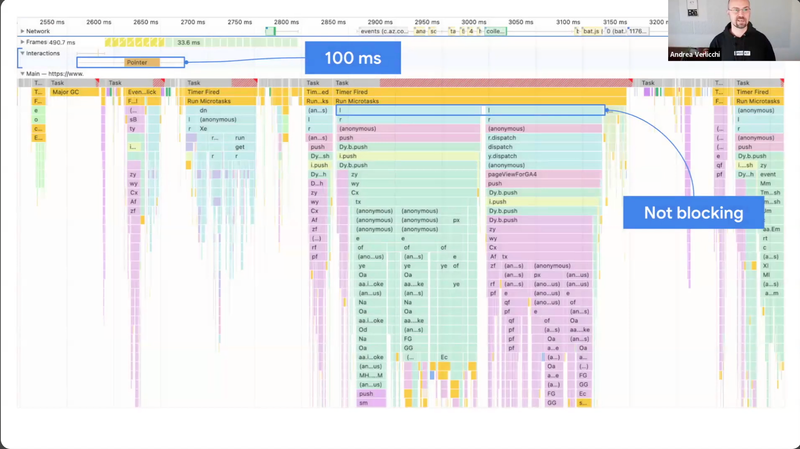Select the Od function entry

point(371,330)
